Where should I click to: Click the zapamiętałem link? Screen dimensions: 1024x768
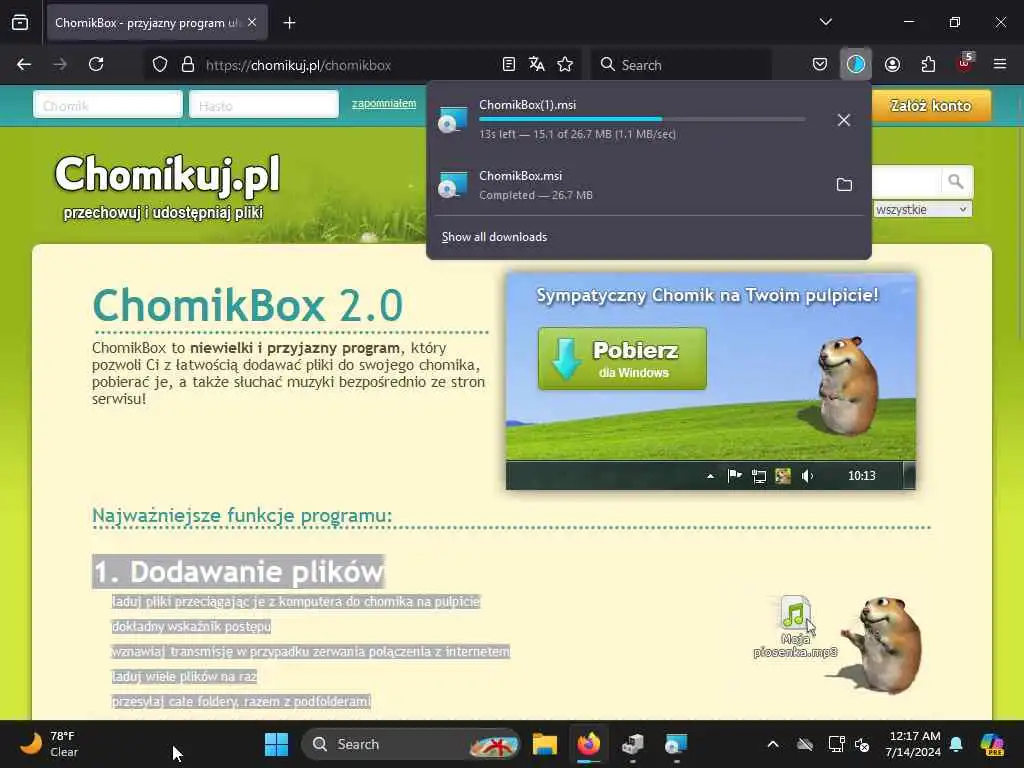click(x=384, y=103)
